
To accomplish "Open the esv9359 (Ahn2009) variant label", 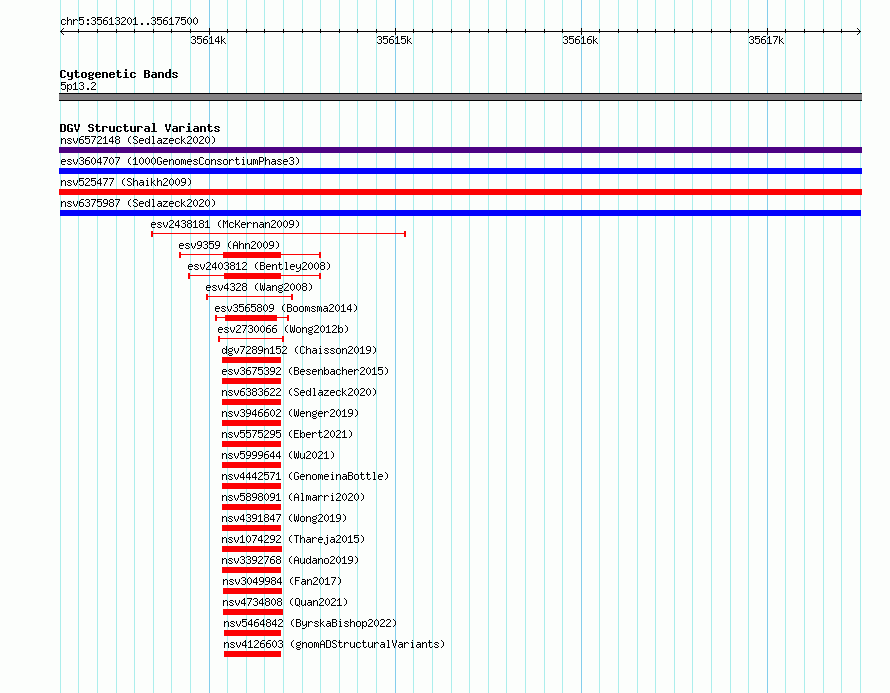I will click(229, 245).
